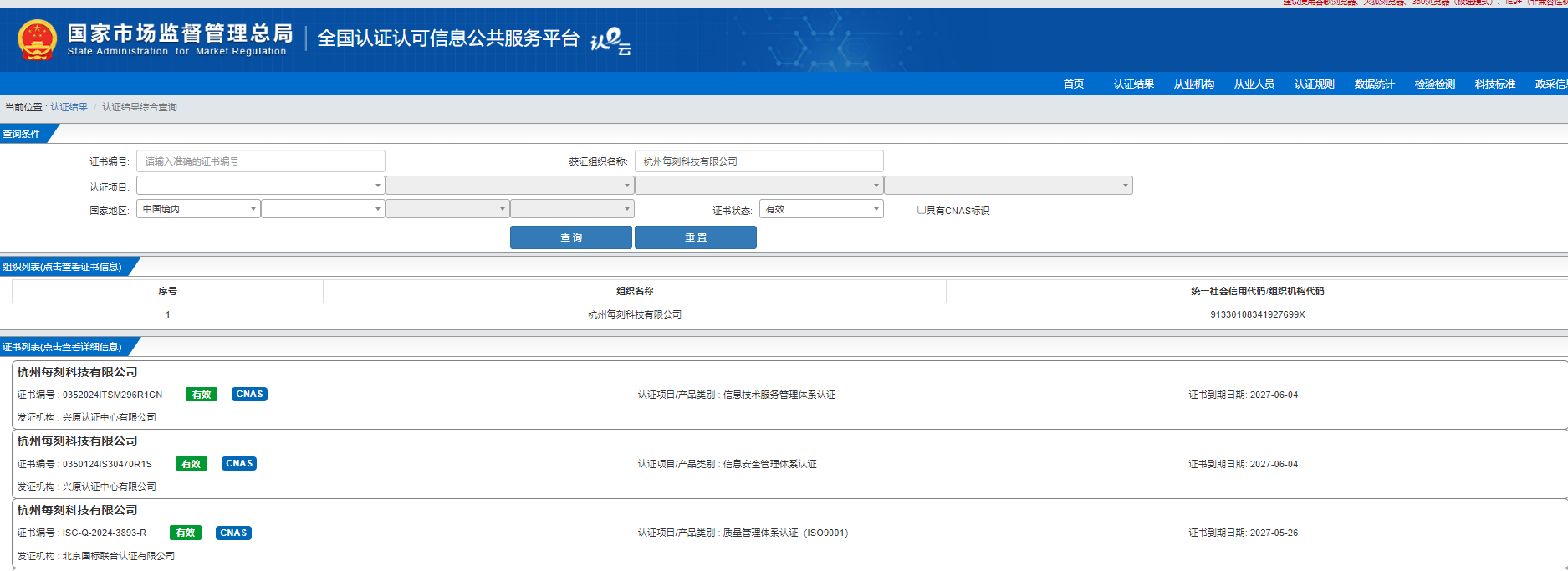The width and height of the screenshot is (1568, 571).
Task: Click CNAS badge on the 信息安全 certificate
Action: click(x=239, y=464)
